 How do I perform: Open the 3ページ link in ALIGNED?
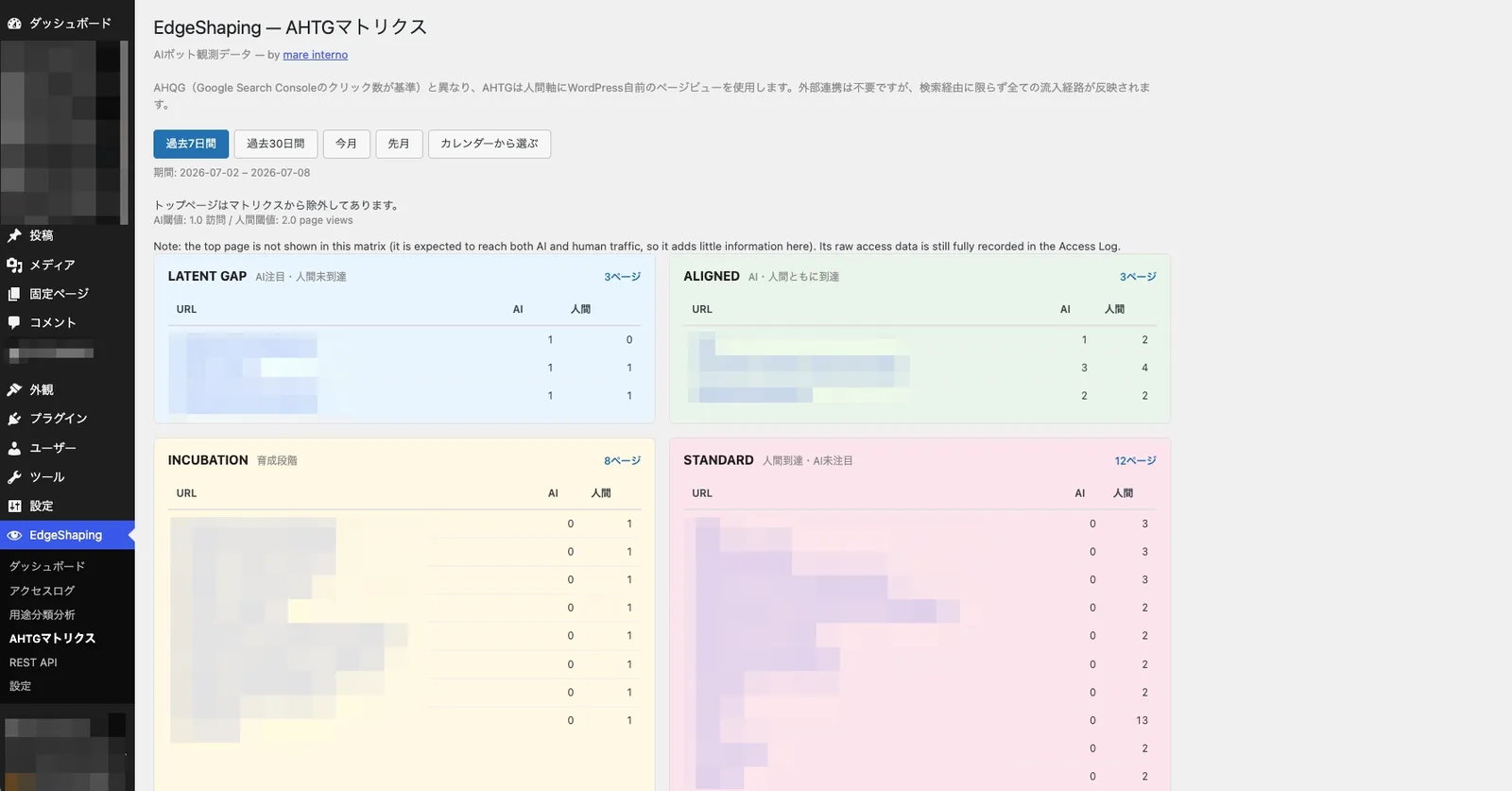(x=1138, y=277)
